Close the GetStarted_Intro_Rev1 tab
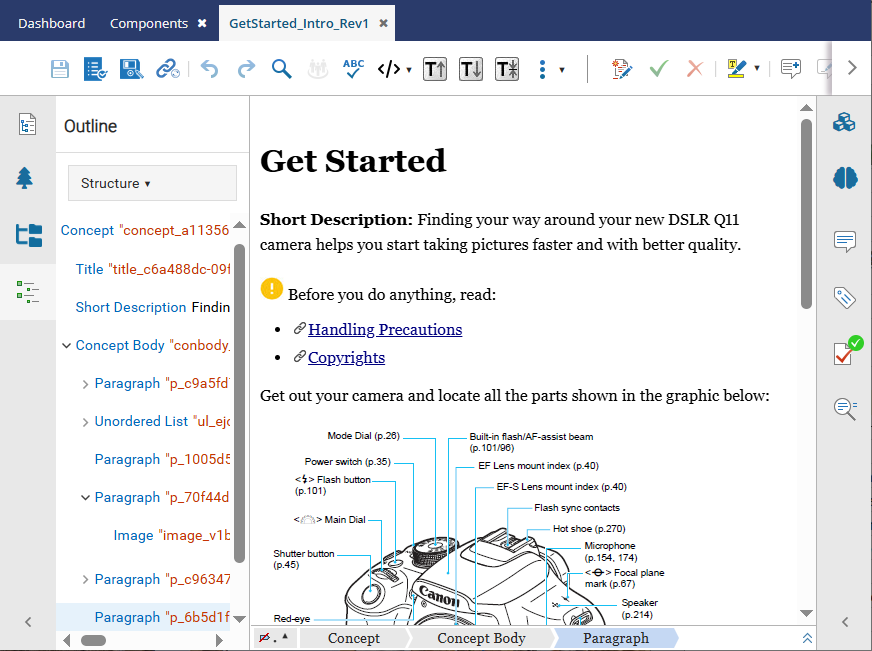The height and width of the screenshot is (651, 872). tap(384, 23)
